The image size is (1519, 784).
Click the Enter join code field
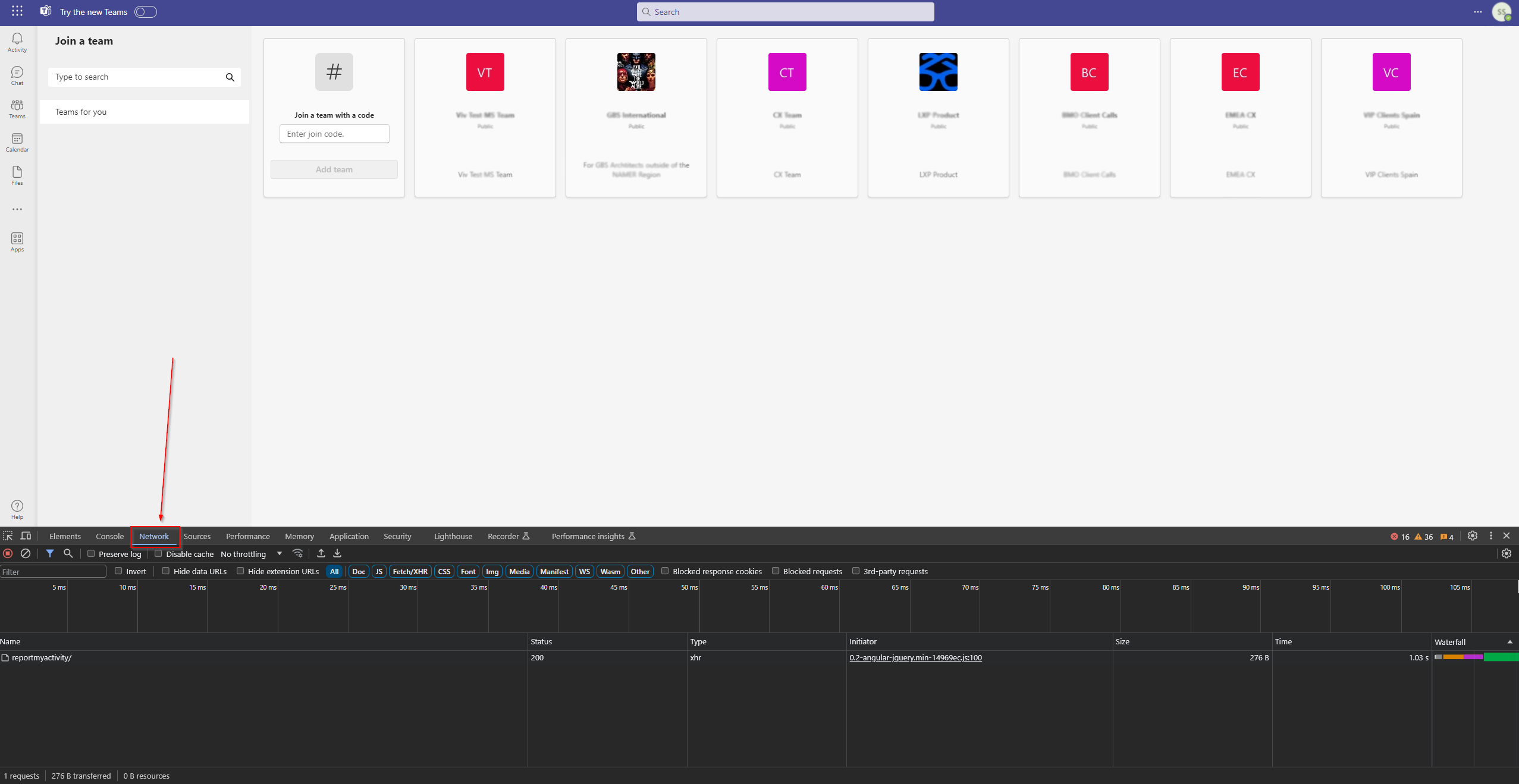pos(334,134)
